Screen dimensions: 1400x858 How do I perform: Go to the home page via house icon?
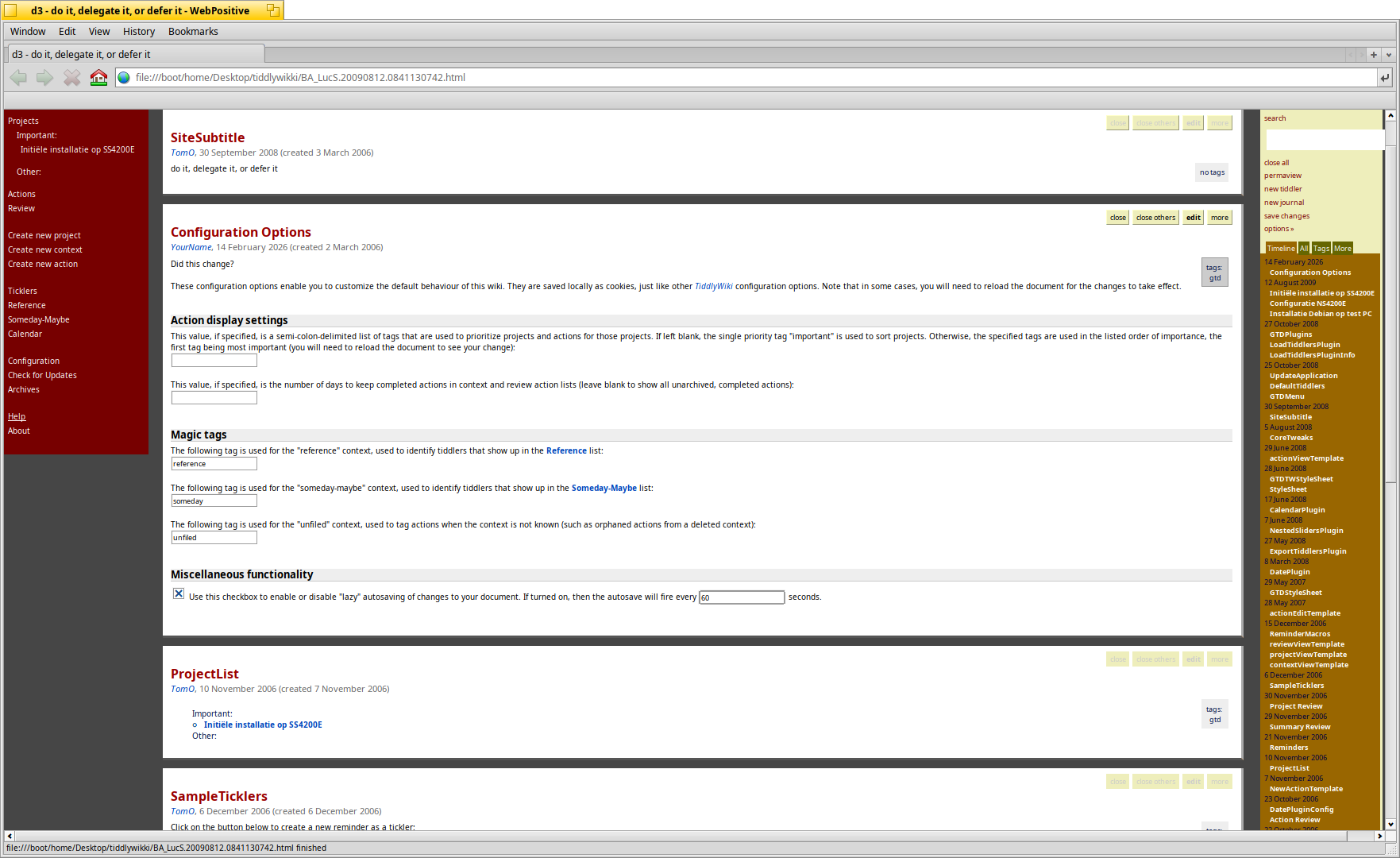[98, 78]
